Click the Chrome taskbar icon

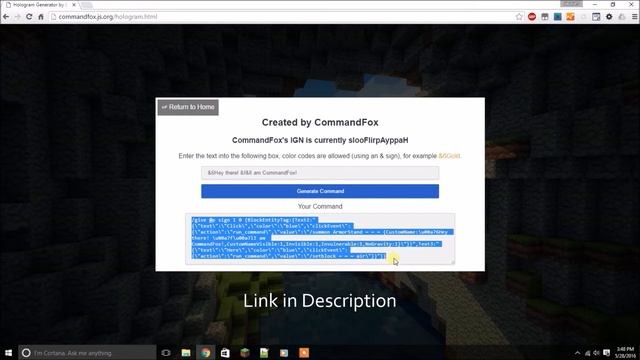pyautogui.click(x=205, y=353)
